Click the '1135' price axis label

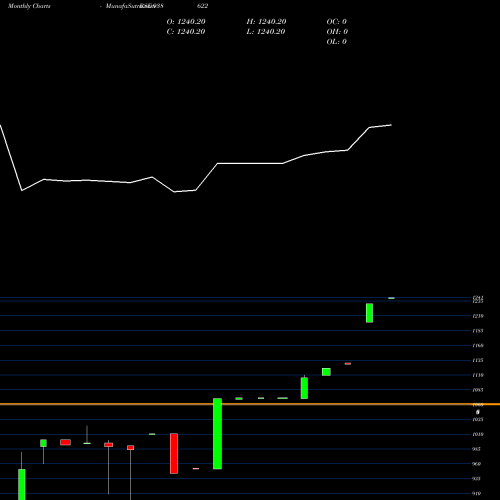coord(478,360)
